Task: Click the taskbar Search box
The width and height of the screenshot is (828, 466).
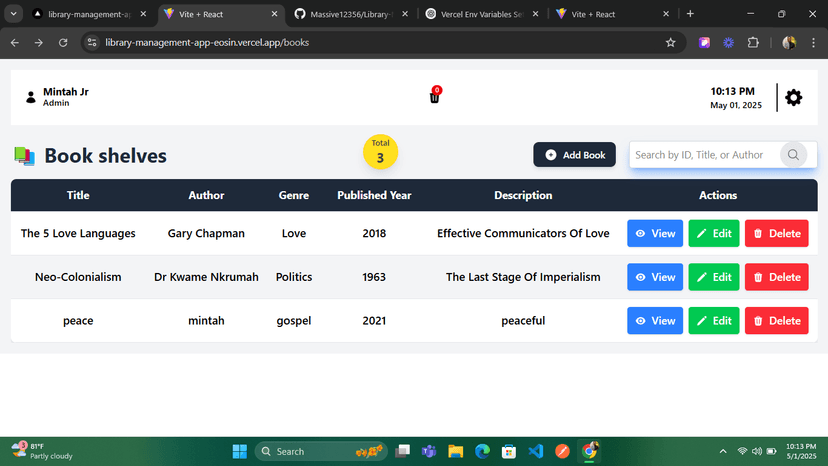Action: pos(321,451)
